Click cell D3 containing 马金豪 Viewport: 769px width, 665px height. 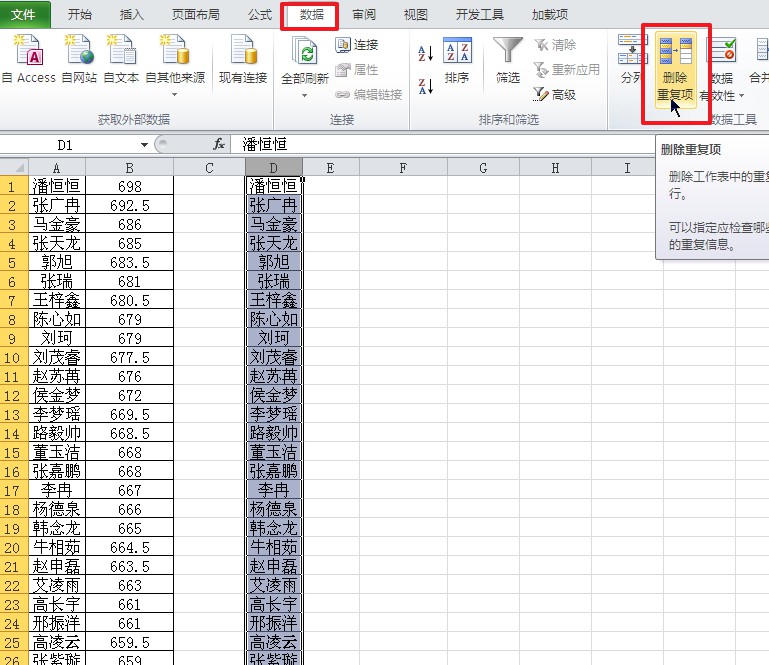pos(274,224)
